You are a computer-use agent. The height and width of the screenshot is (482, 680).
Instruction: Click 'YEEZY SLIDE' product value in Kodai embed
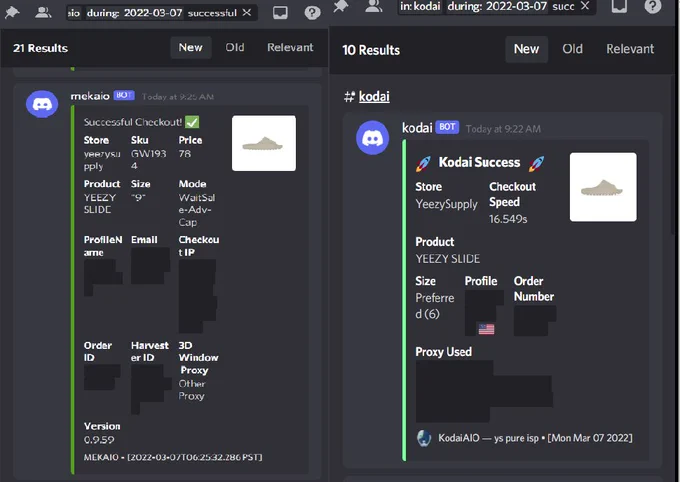coord(448,259)
